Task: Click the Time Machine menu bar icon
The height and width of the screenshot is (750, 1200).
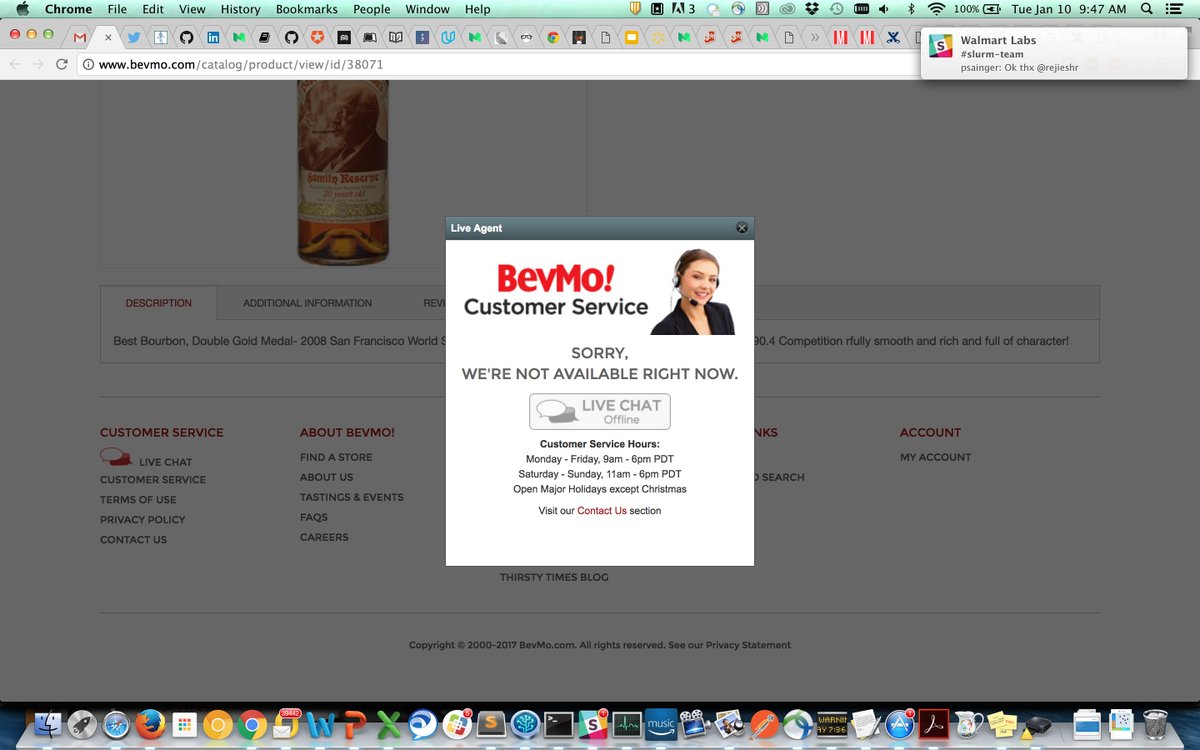Action: (836, 9)
